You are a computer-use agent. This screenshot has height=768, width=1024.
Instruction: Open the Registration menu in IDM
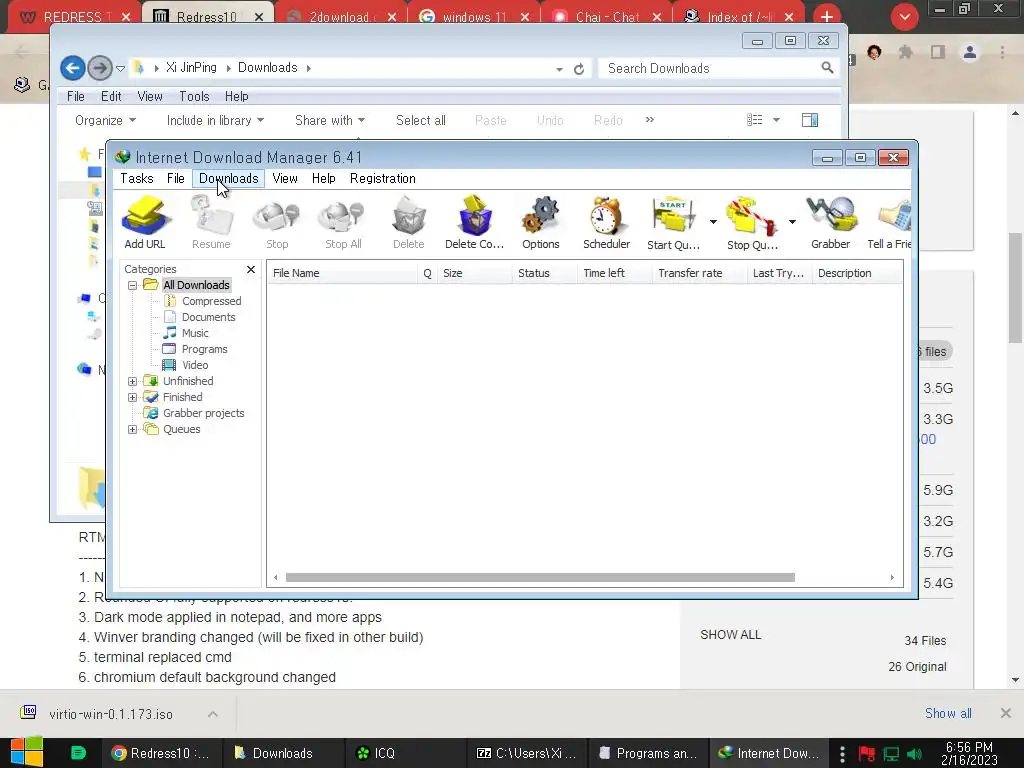click(383, 178)
